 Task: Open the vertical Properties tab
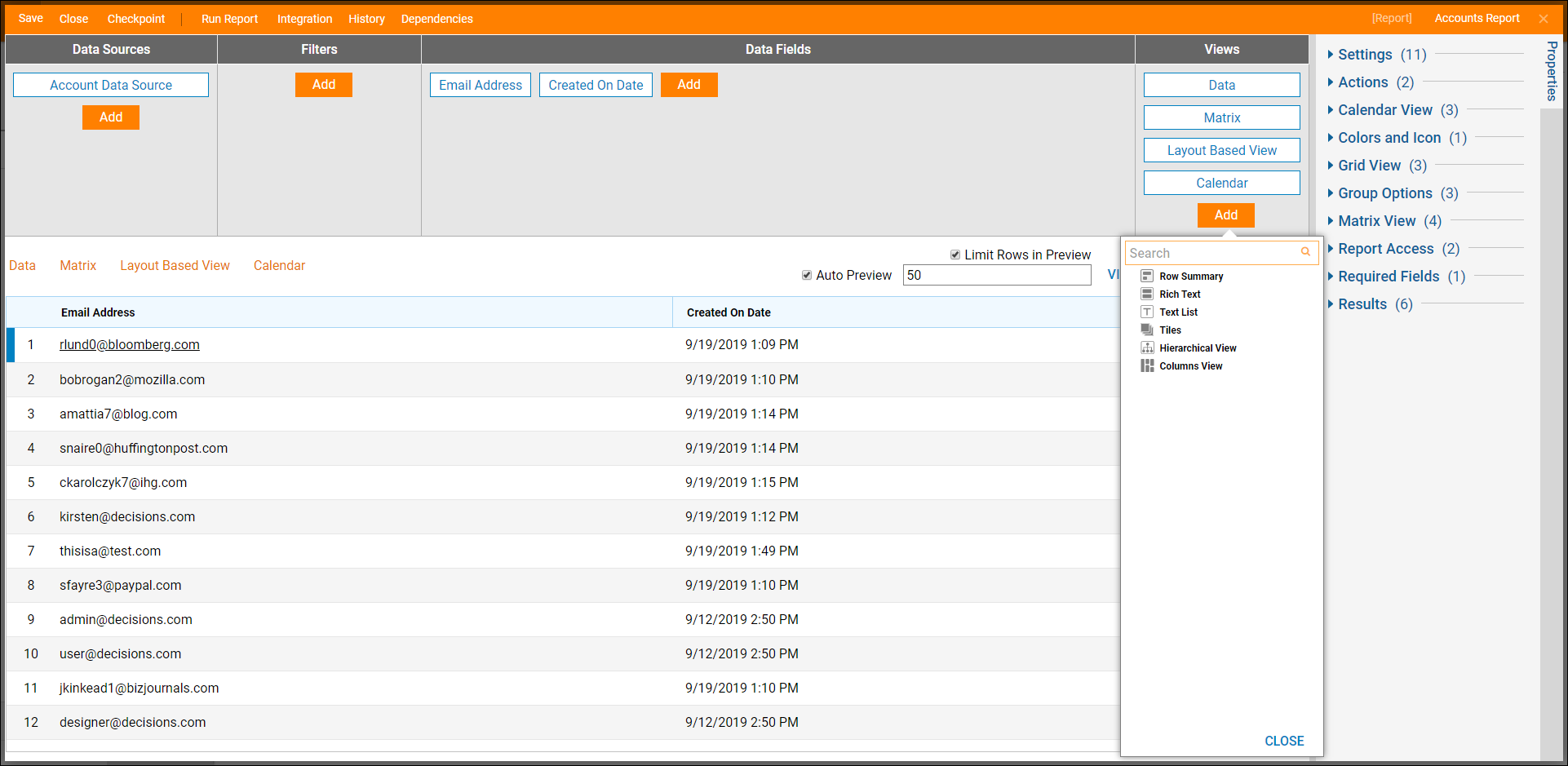[x=1552, y=71]
